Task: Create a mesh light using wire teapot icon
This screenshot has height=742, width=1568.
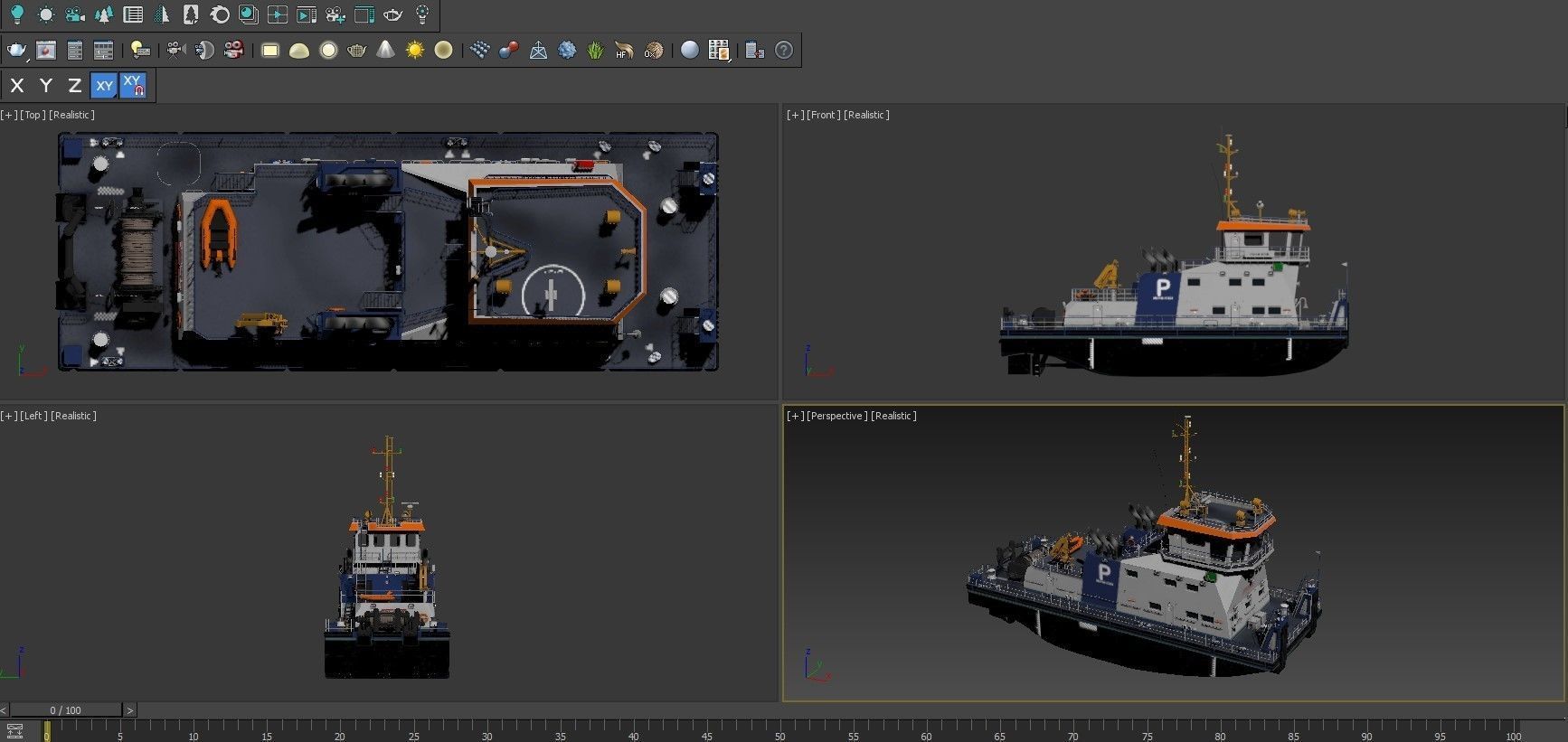Action: pyautogui.click(x=357, y=51)
